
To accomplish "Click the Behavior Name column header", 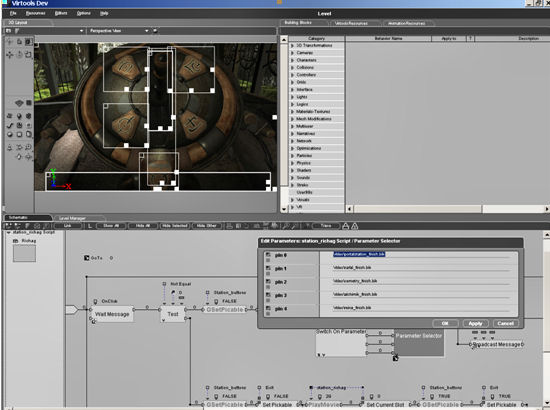I will click(388, 39).
